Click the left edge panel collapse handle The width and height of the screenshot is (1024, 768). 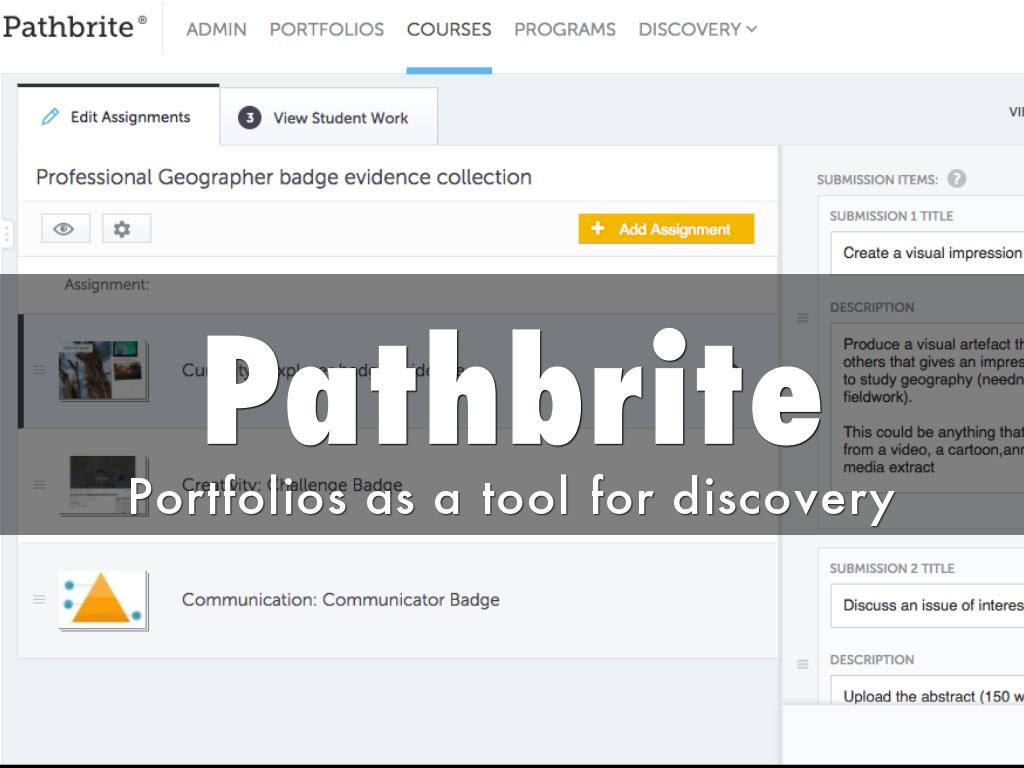6,235
